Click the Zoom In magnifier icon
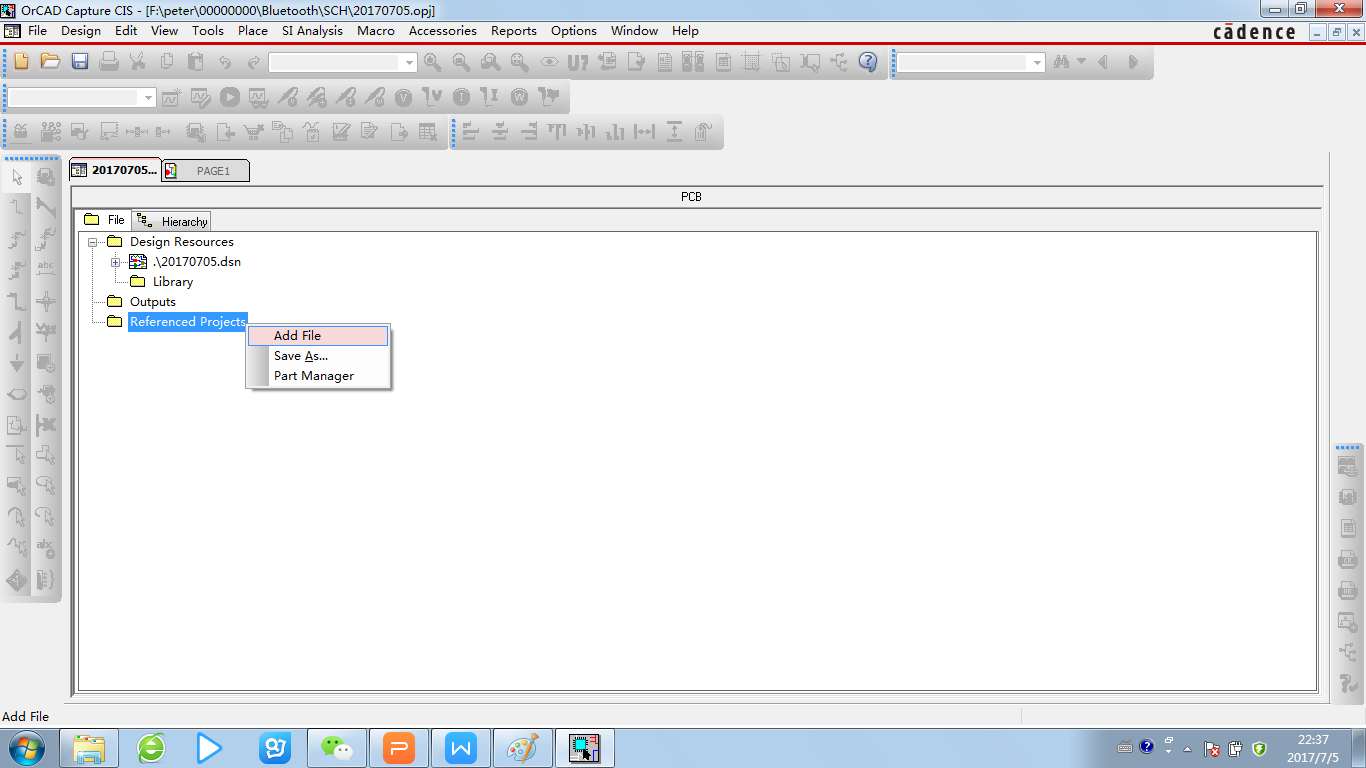This screenshot has height=768, width=1366. click(432, 62)
